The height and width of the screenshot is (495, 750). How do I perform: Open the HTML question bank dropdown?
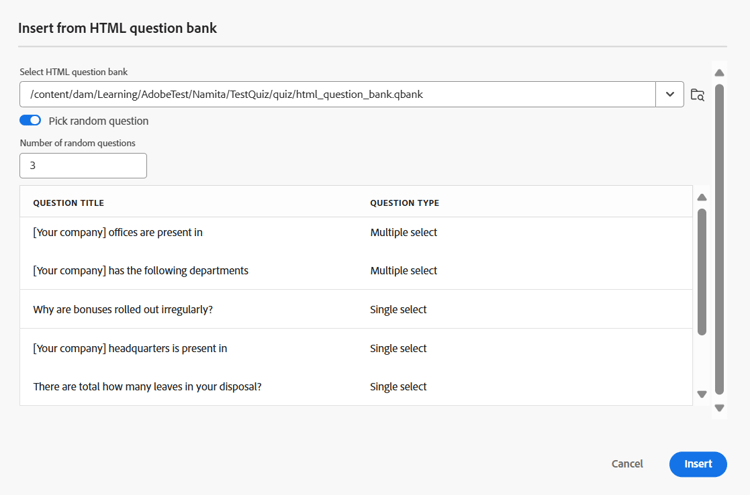click(x=670, y=95)
